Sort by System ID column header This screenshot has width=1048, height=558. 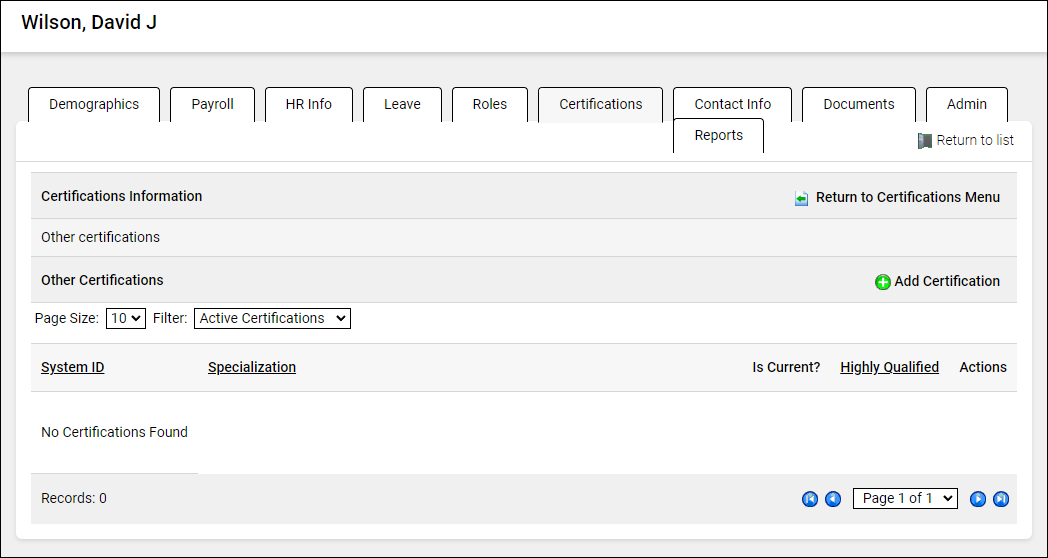[72, 367]
